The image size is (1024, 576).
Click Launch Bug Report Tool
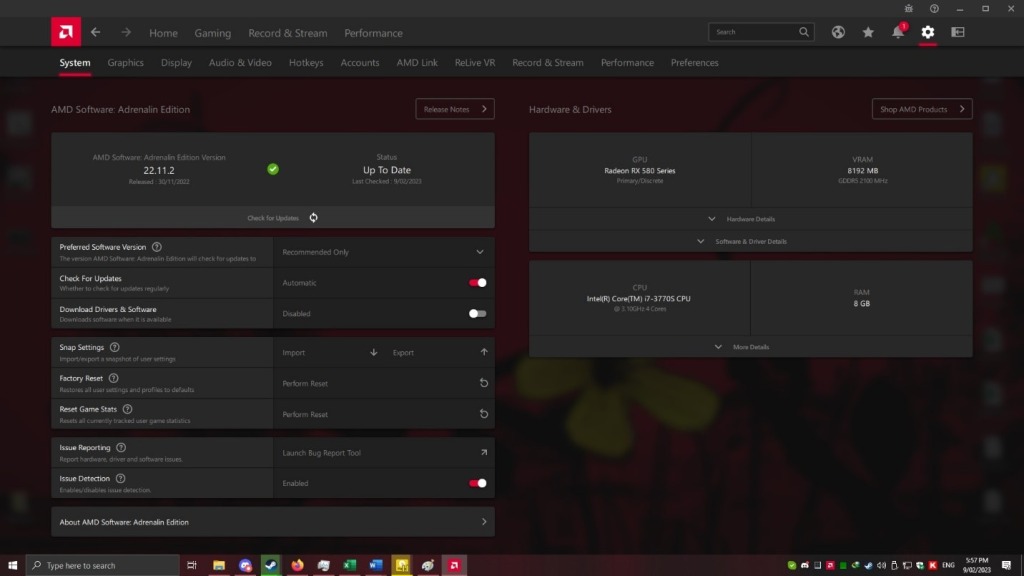(383, 452)
